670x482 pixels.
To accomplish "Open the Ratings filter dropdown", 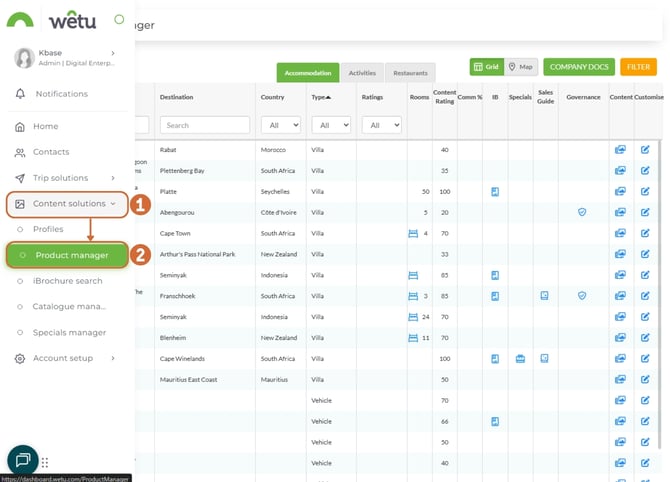I will (x=382, y=125).
